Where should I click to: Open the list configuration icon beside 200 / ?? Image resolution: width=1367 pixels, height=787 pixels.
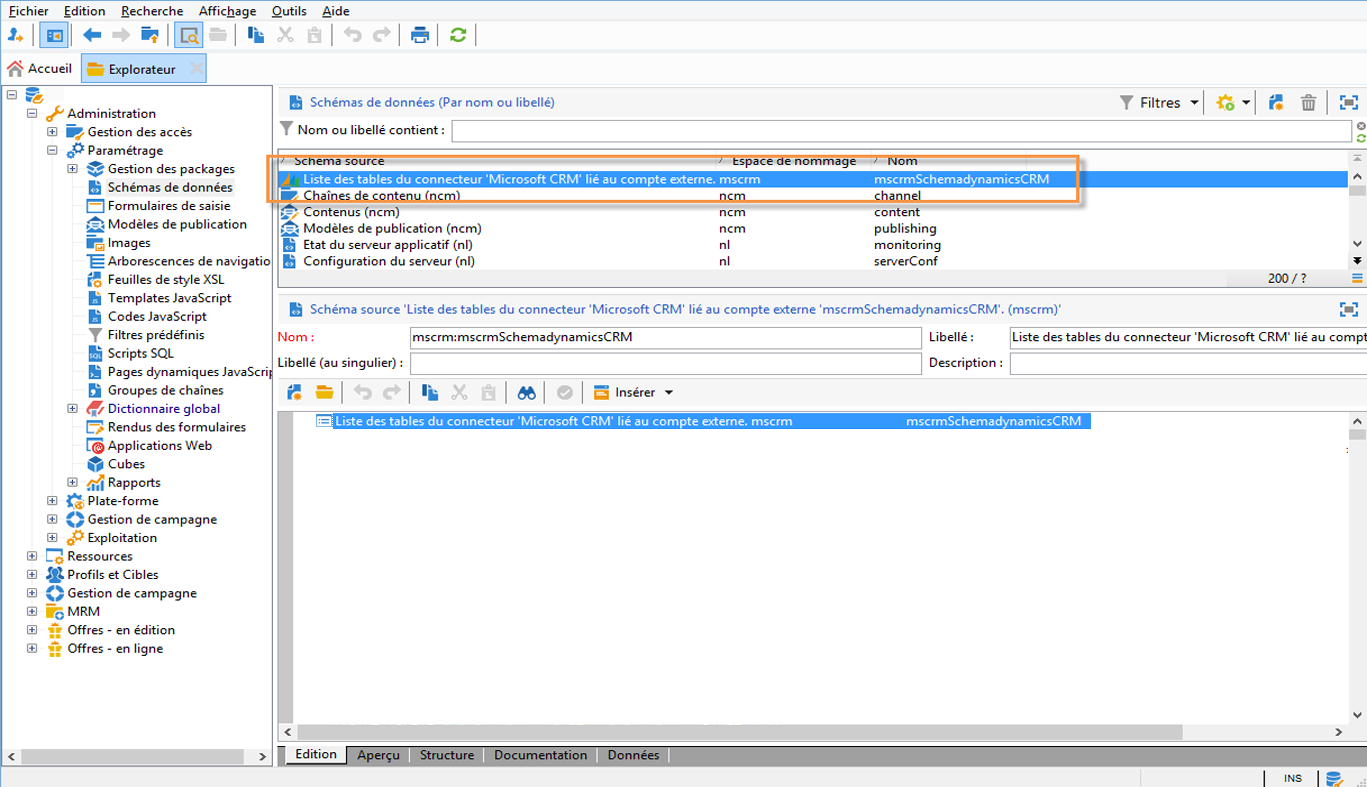(1357, 278)
